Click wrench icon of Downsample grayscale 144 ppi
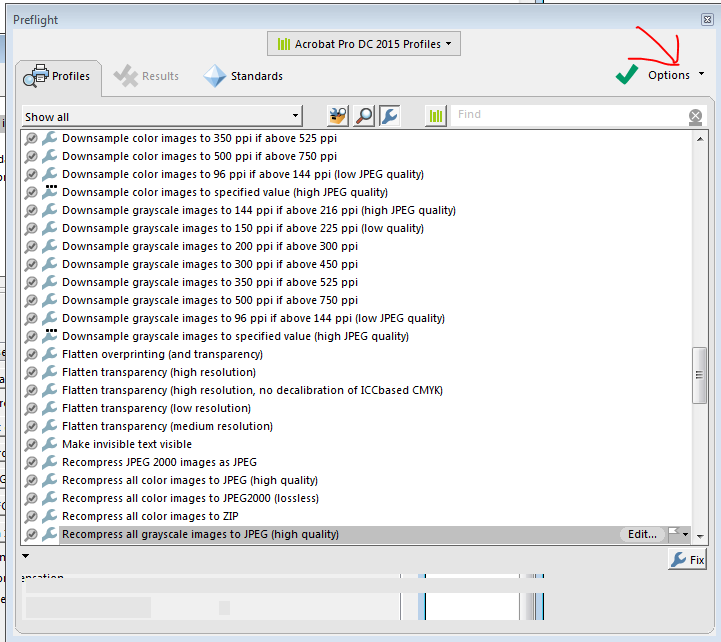721x642 pixels. pyautogui.click(x=49, y=210)
